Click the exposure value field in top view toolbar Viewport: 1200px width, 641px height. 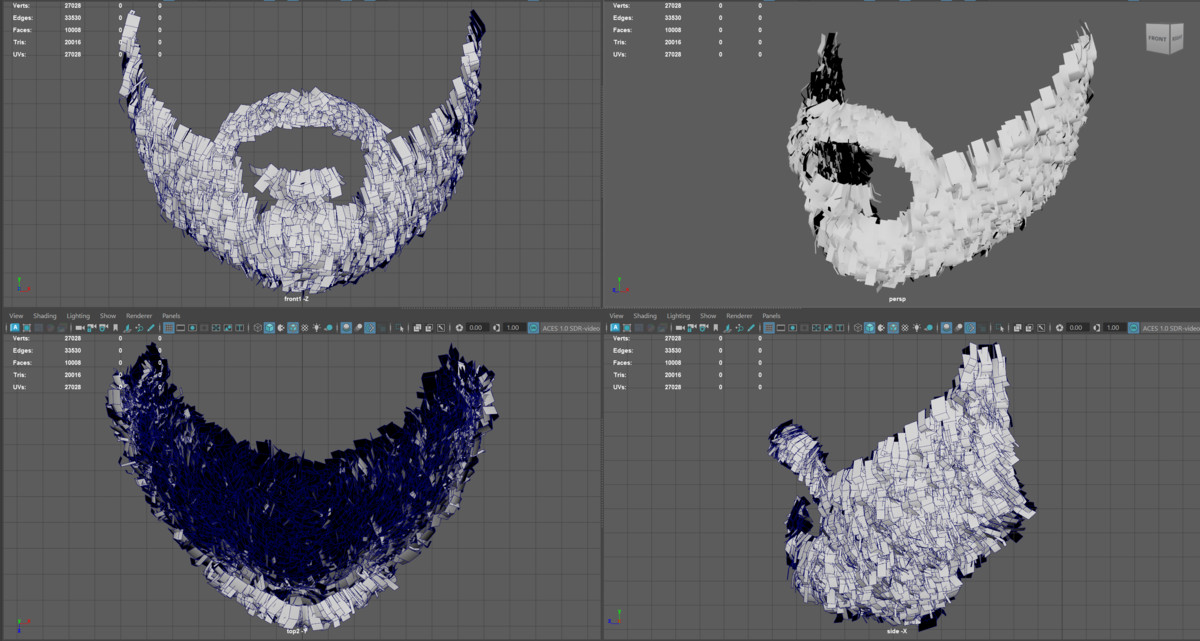tap(476, 328)
